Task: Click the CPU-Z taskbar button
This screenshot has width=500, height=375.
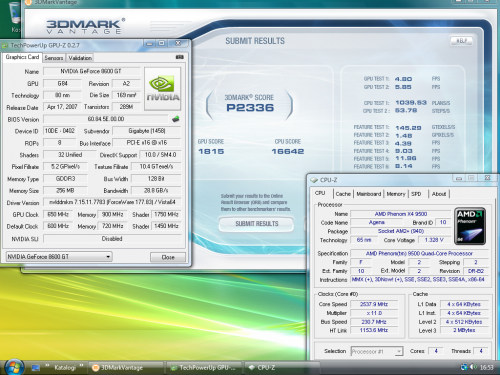Action: (282, 367)
